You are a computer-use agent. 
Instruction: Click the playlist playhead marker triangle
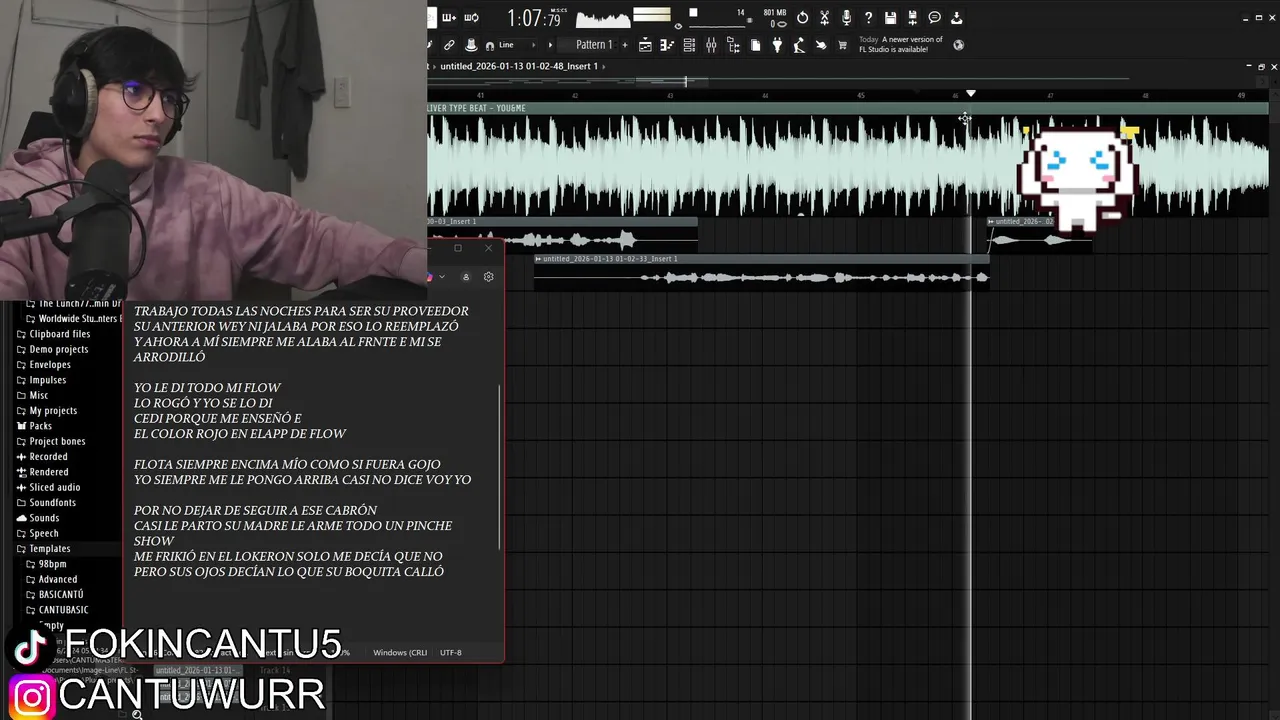pyautogui.click(x=970, y=93)
